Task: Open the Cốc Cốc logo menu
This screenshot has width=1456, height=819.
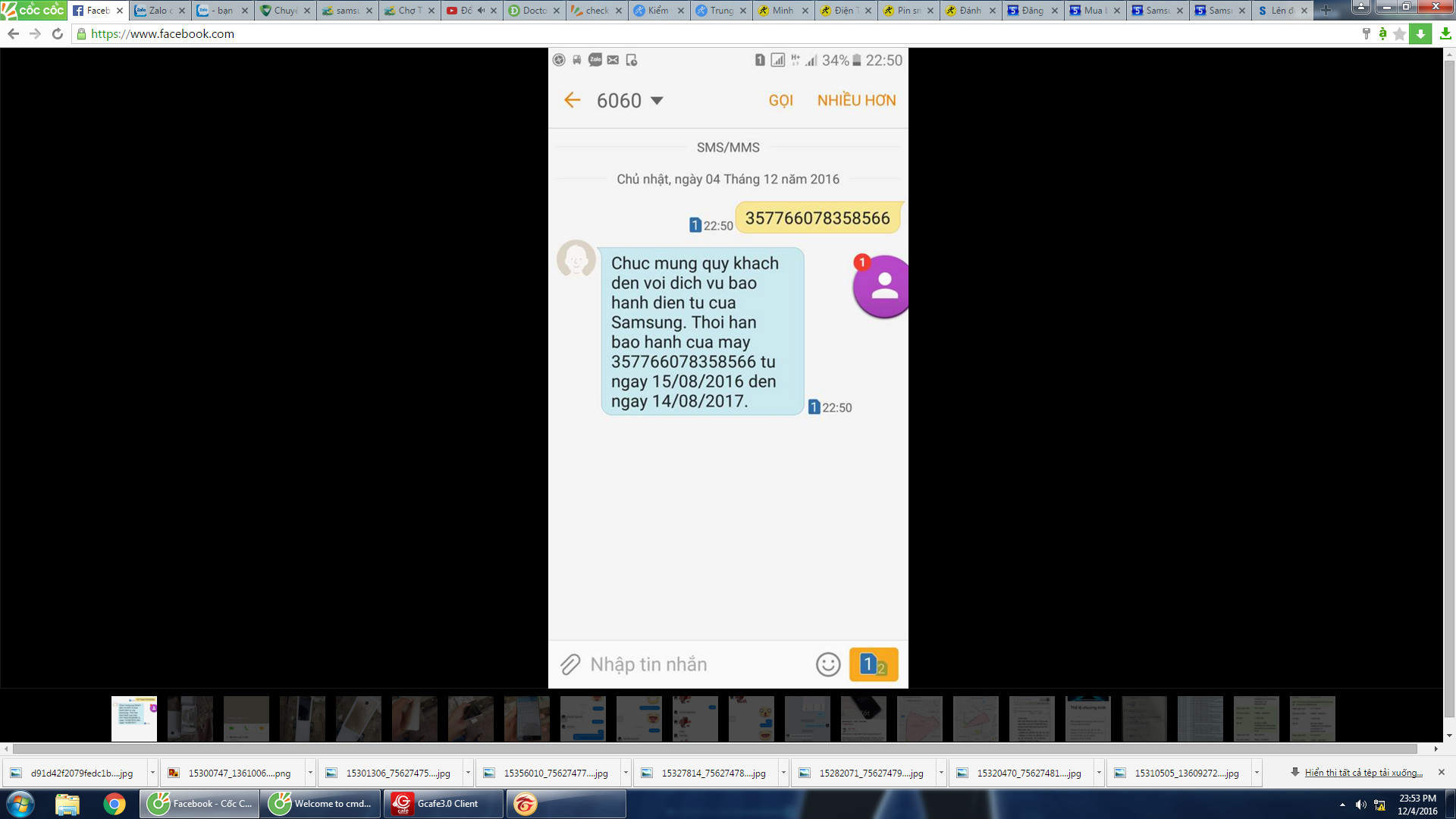Action: [33, 10]
